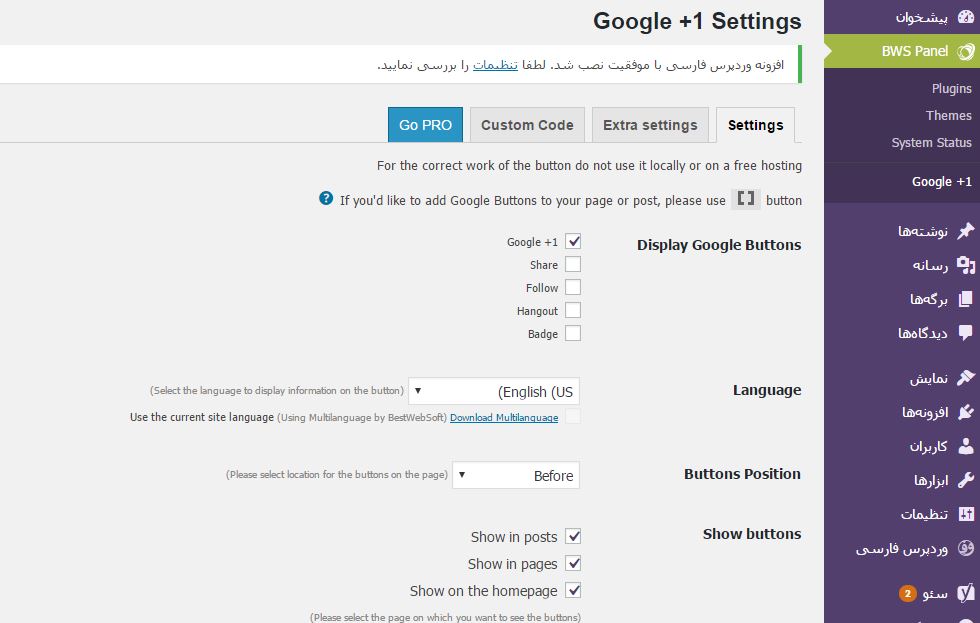
Task: Click the blue question mark help icon
Action: [326, 198]
